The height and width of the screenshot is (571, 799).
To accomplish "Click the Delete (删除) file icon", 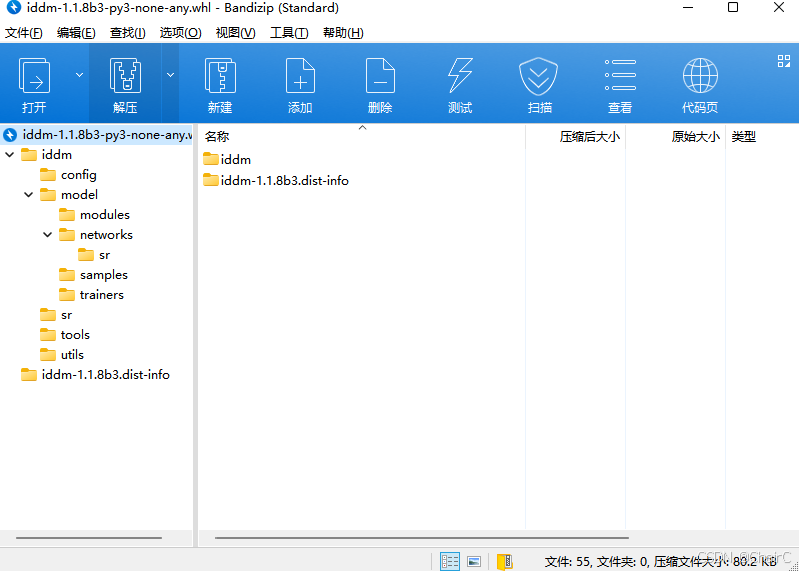I will 380,76.
